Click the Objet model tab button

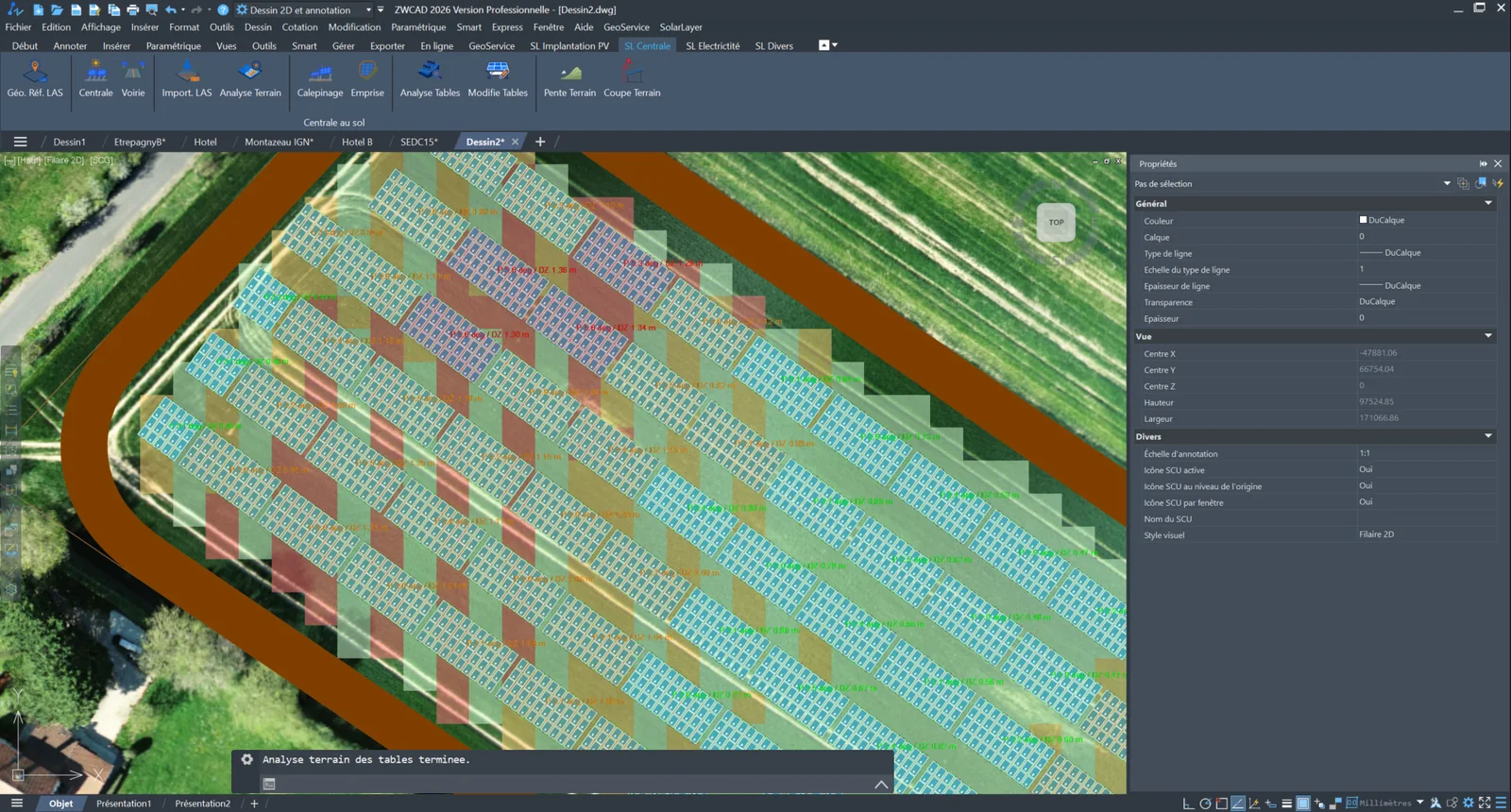(61, 804)
